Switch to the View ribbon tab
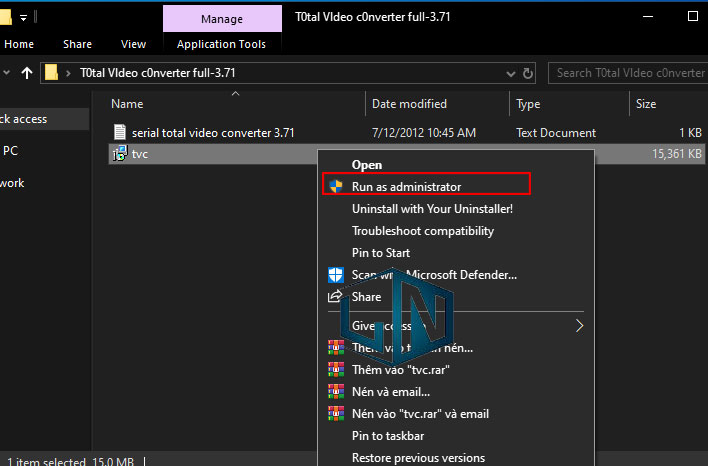Screen dimensions: 708x466 [133, 44]
